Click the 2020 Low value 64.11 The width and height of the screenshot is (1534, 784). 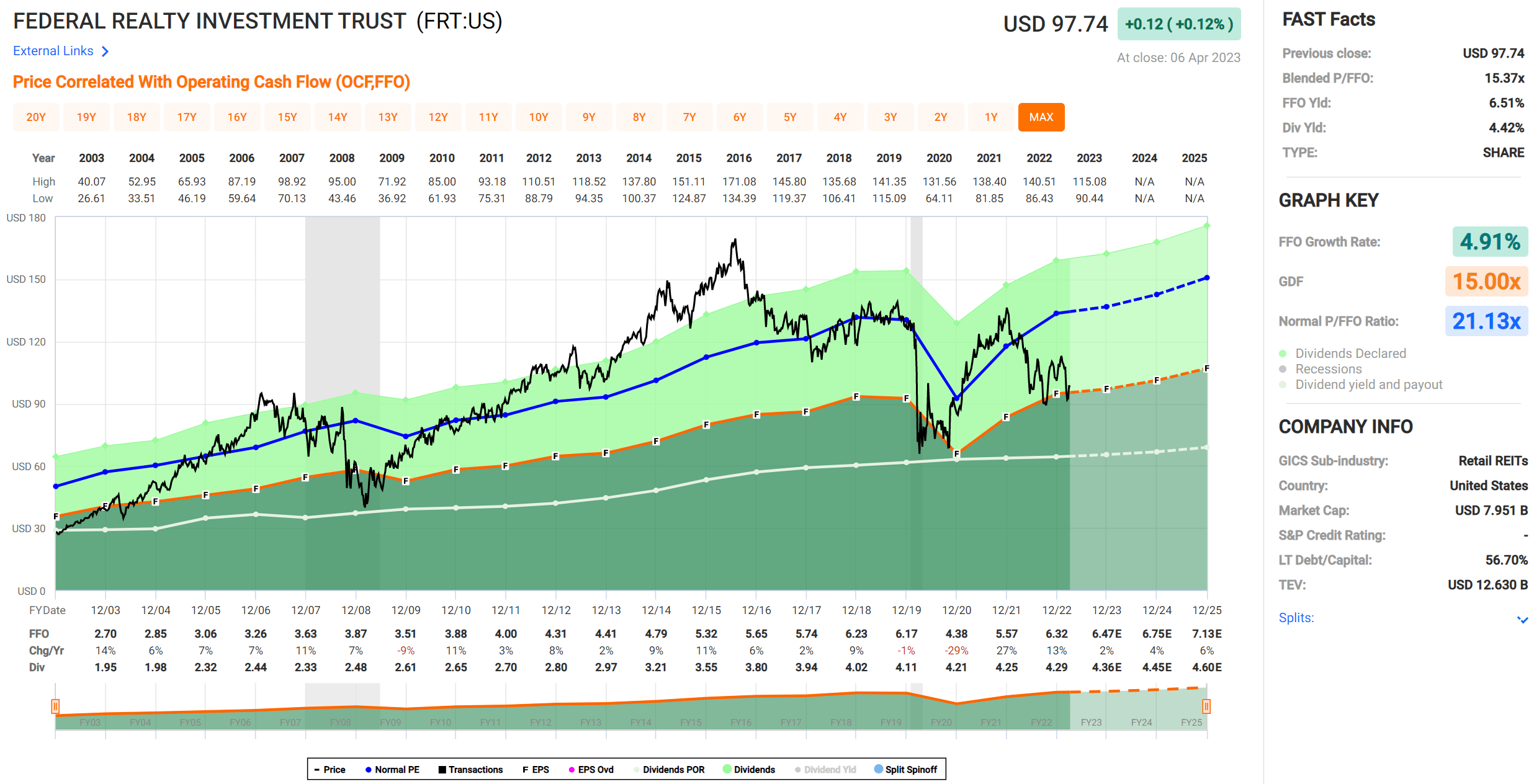point(939,198)
